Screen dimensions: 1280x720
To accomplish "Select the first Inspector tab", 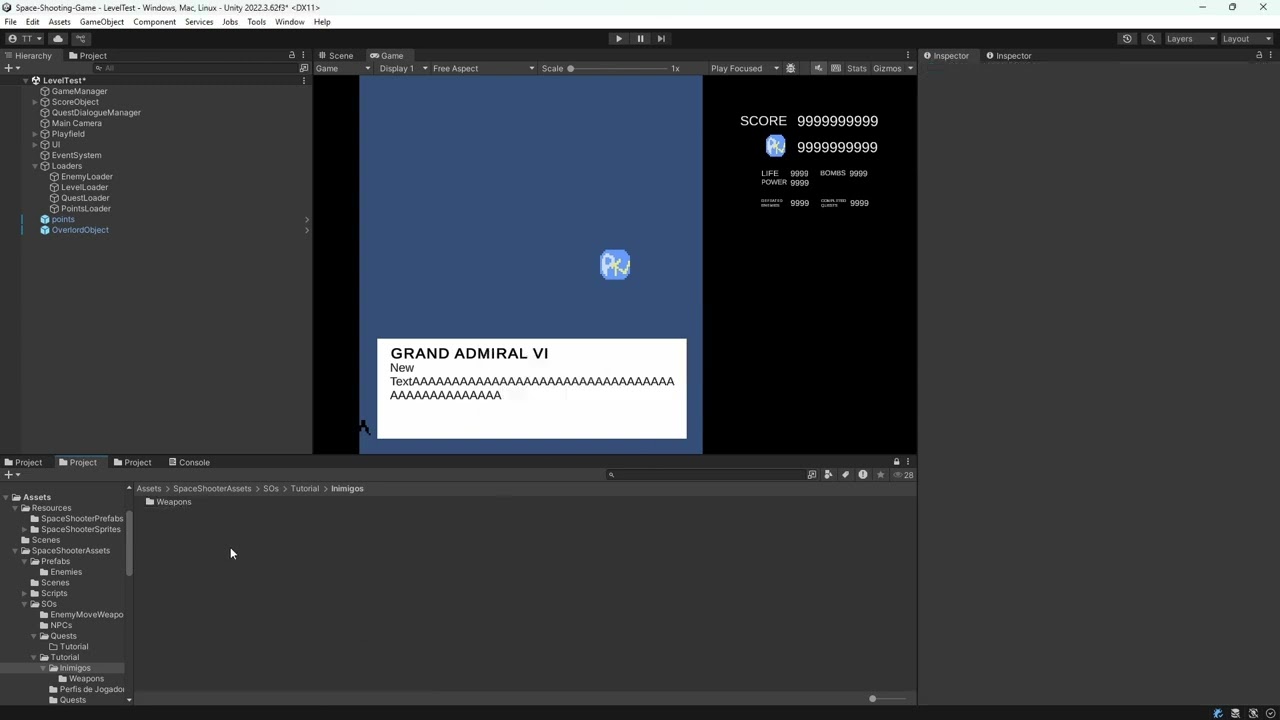I will [945, 56].
